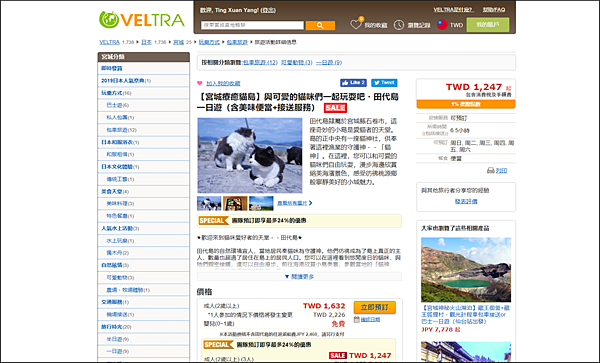This screenshot has width=600, height=363.
Task: Open the 'VELTRA是什麼?' link
Action: pos(453,10)
